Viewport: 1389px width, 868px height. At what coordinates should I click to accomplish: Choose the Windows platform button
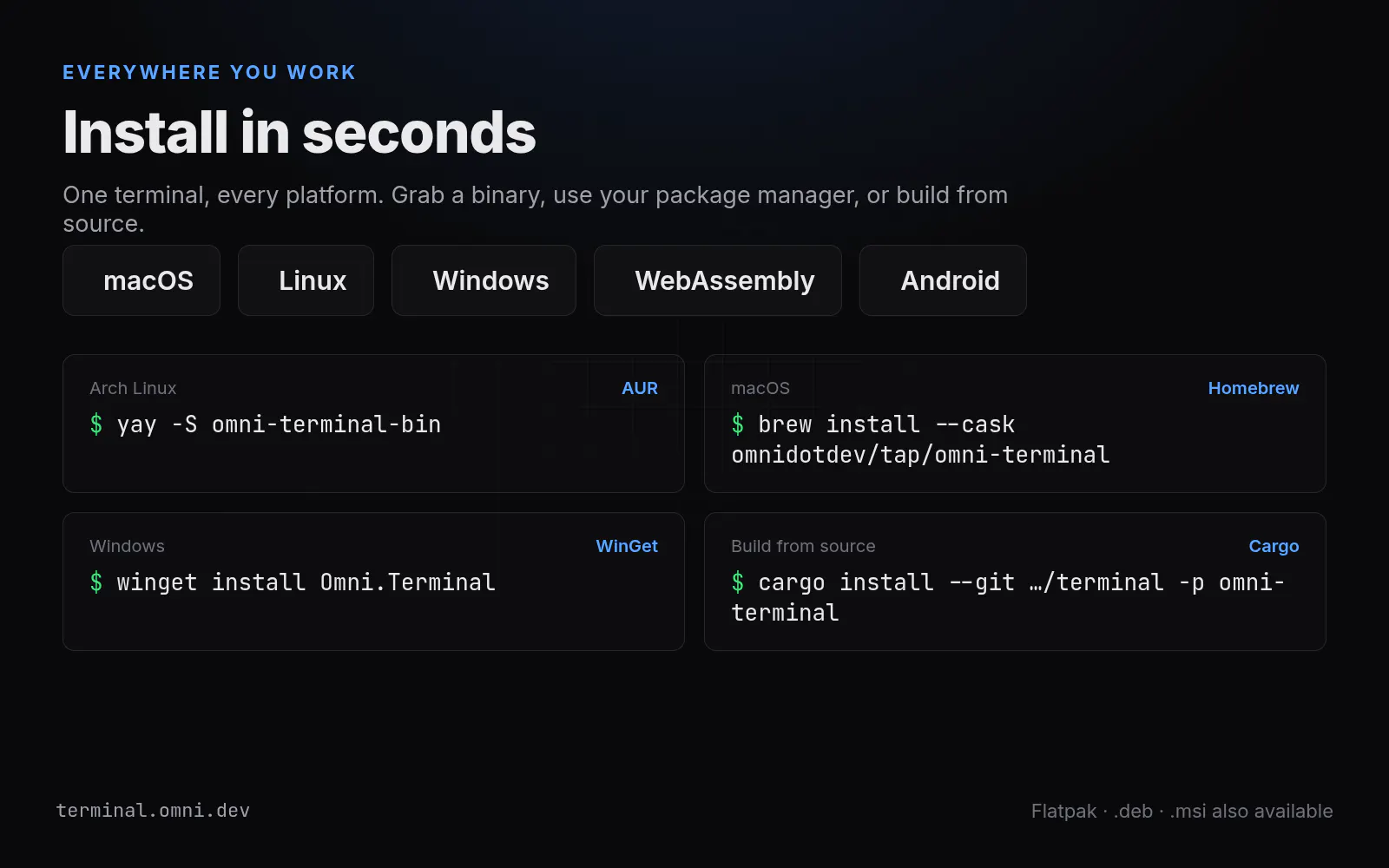[x=484, y=280]
